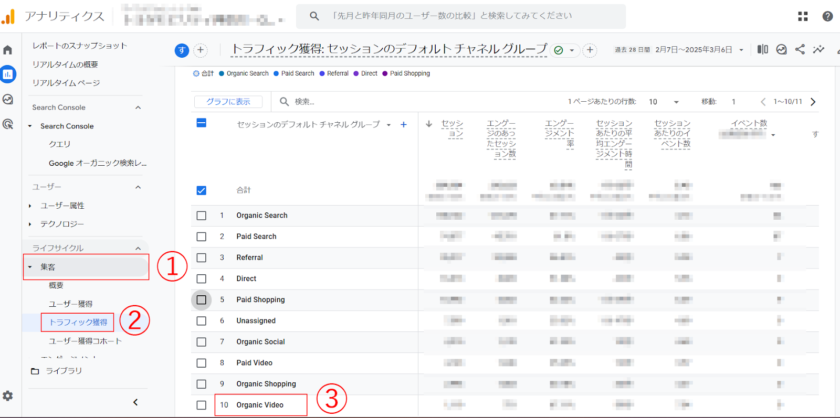840x418 pixels.
Task: Open the Advertising icon in left rail
Action: pos(8,124)
